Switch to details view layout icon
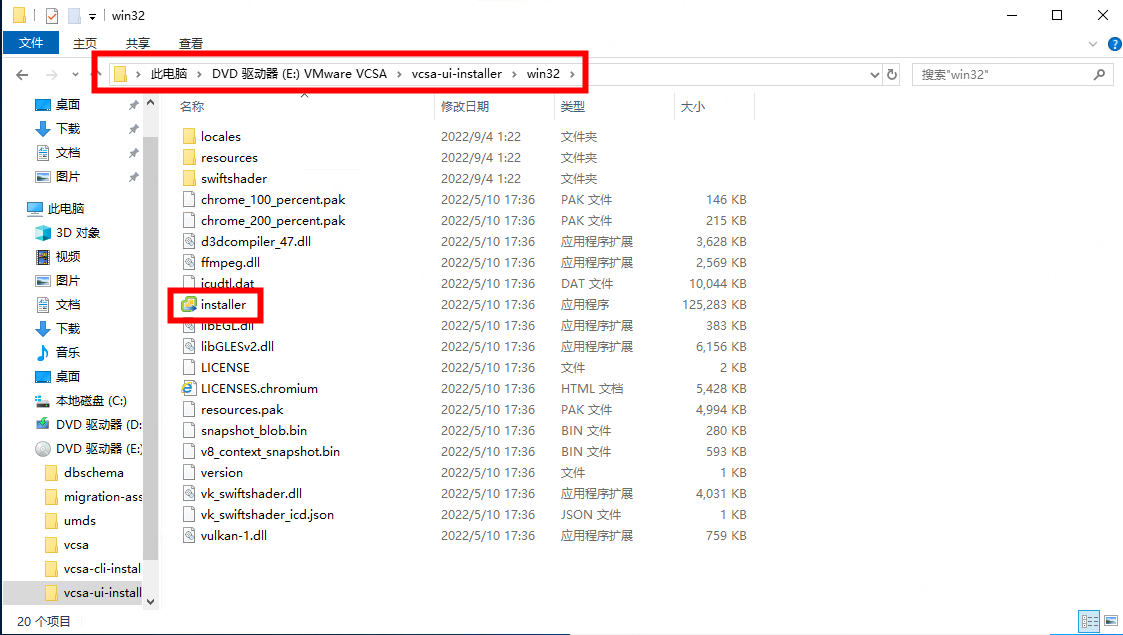This screenshot has width=1123, height=635. point(1089,621)
